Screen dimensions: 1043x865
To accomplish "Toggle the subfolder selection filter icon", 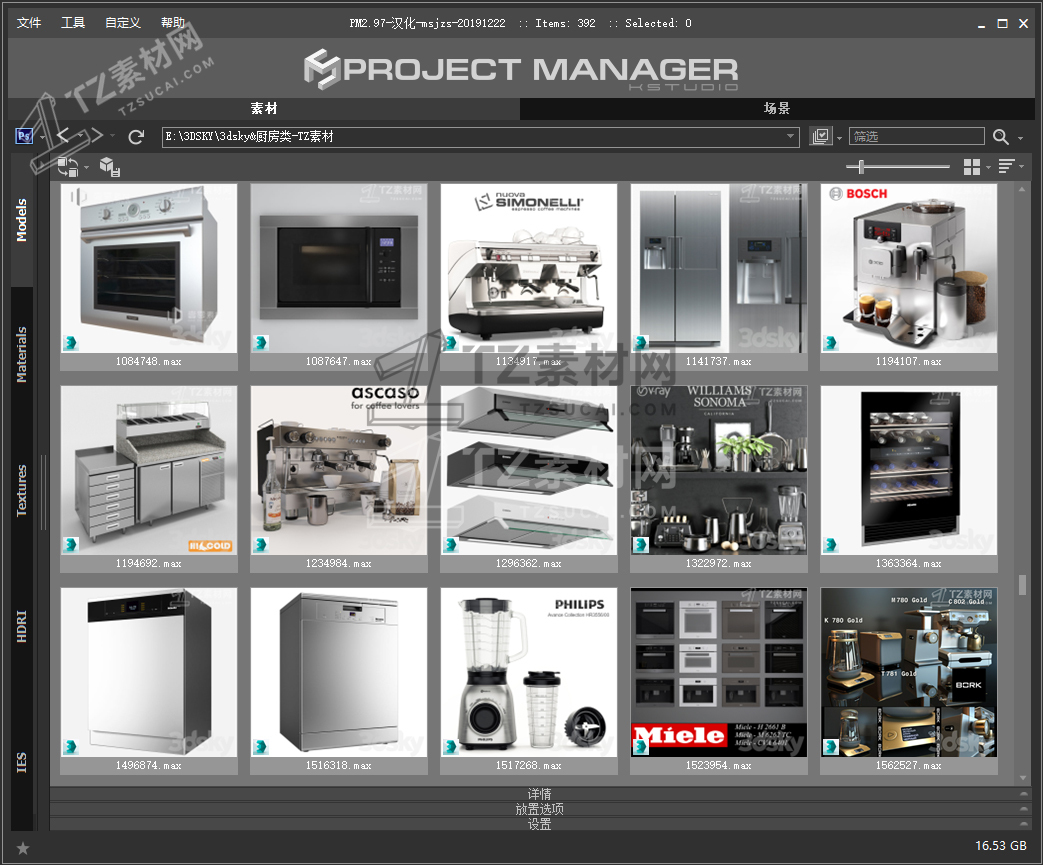I will (x=821, y=136).
